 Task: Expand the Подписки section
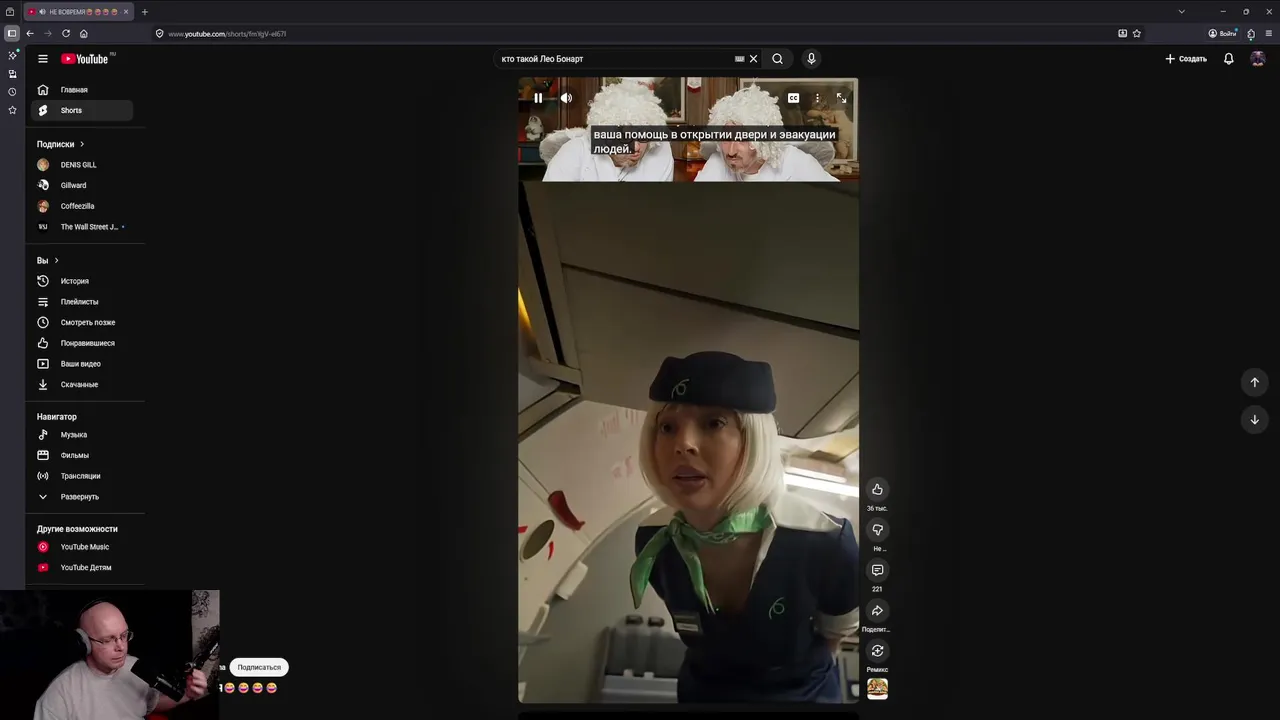[x=60, y=144]
